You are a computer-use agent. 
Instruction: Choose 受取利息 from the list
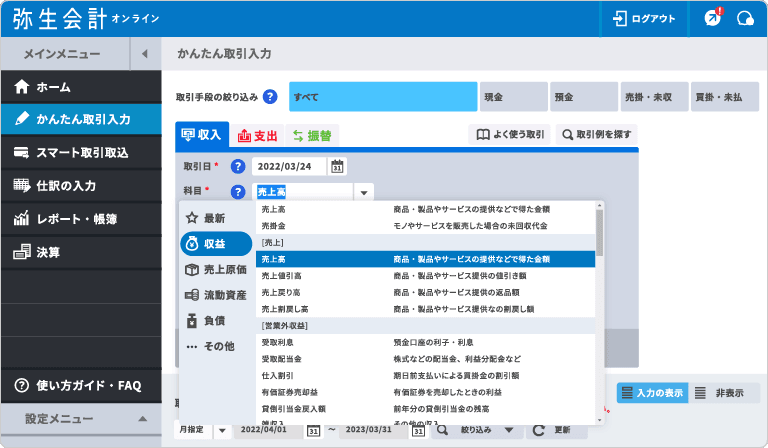(425, 342)
